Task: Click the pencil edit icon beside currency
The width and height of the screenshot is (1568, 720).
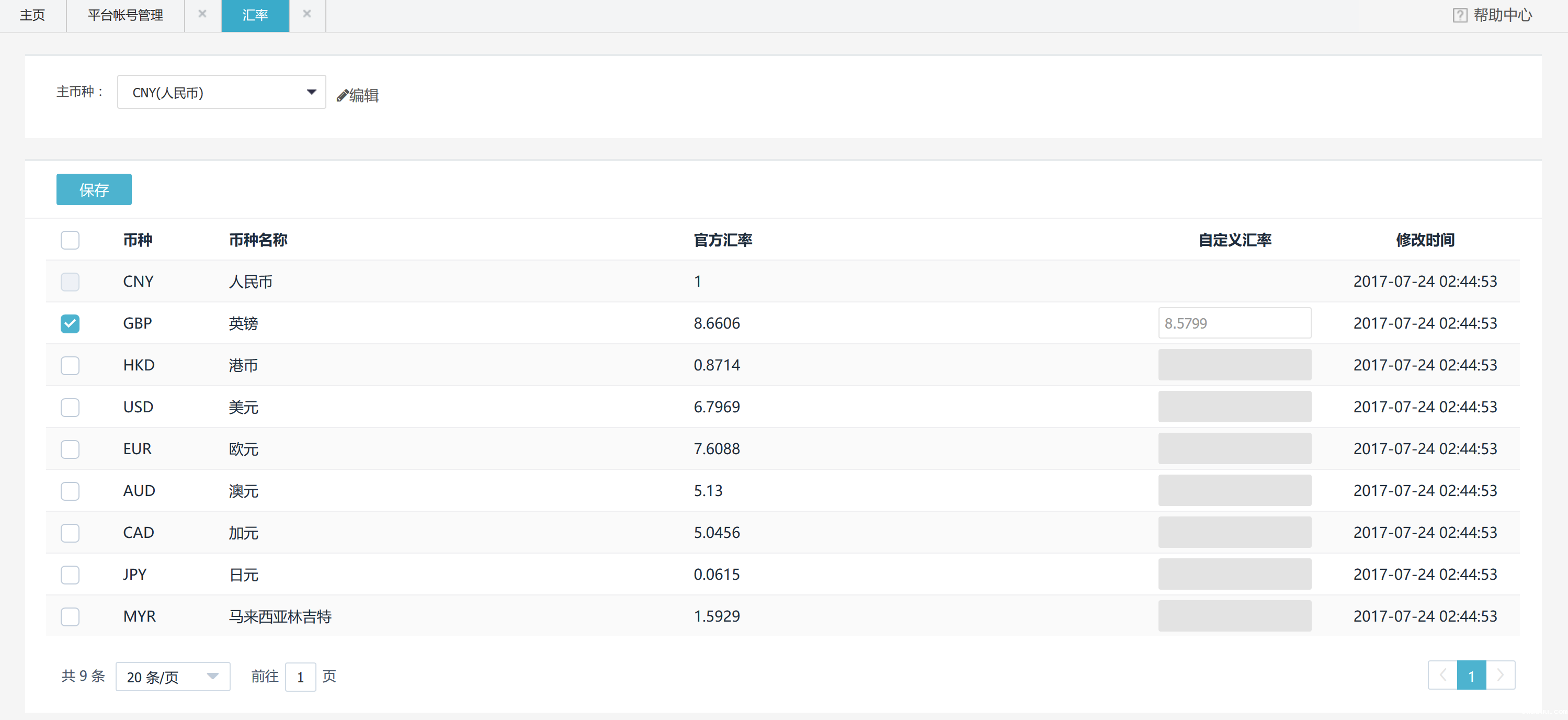Action: [x=342, y=96]
